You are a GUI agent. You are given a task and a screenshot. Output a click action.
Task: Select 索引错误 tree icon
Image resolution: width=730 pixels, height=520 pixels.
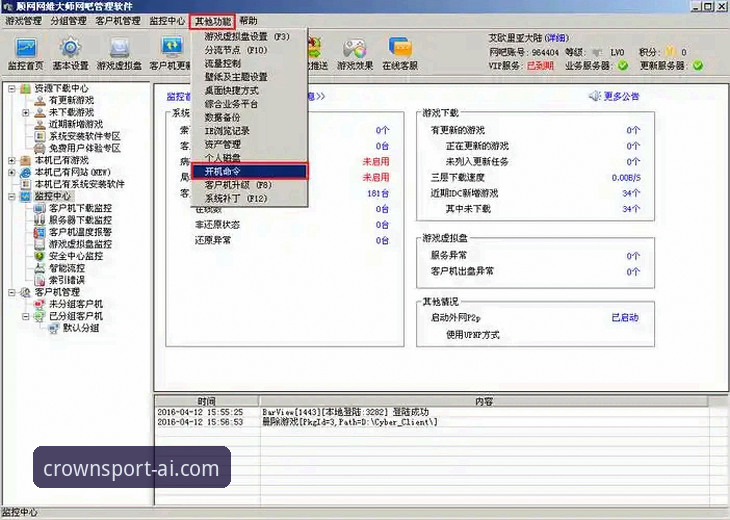(x=40, y=280)
